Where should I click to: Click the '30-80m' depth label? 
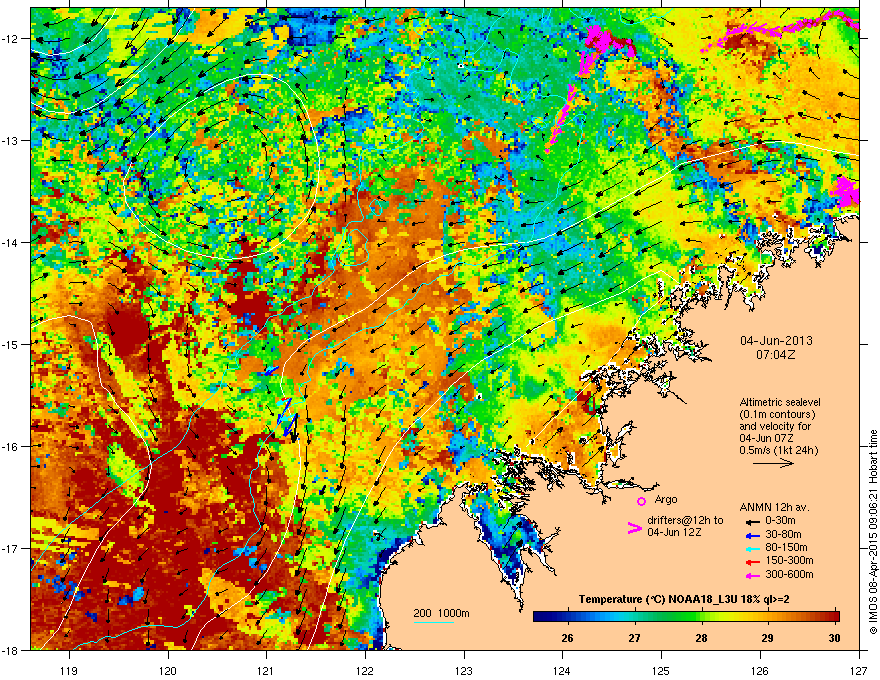783,535
